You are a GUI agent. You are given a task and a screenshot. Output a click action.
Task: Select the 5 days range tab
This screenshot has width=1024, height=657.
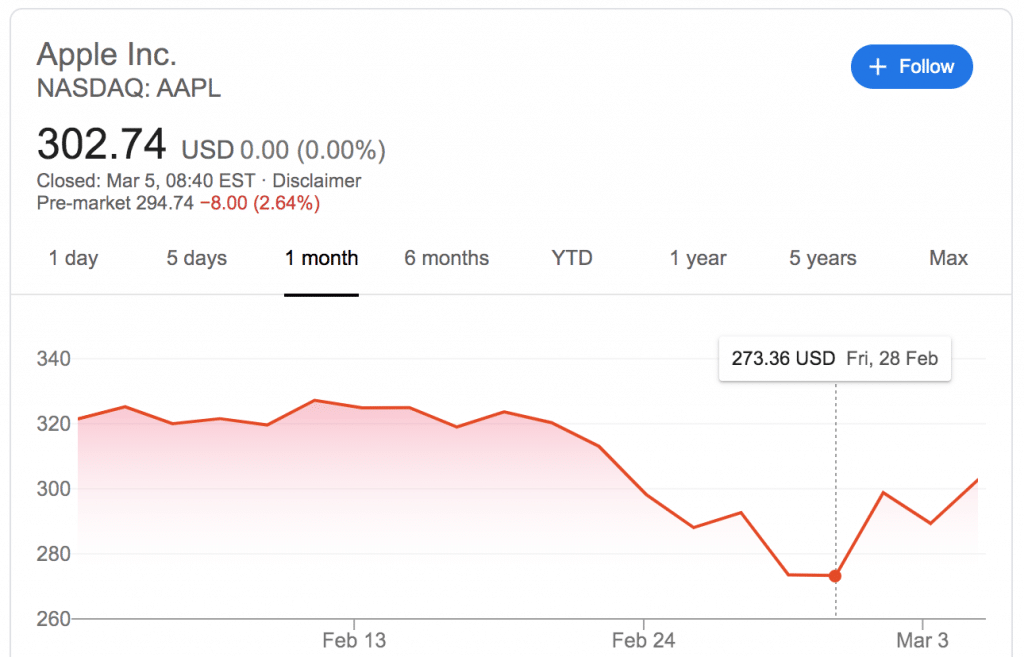(x=197, y=258)
